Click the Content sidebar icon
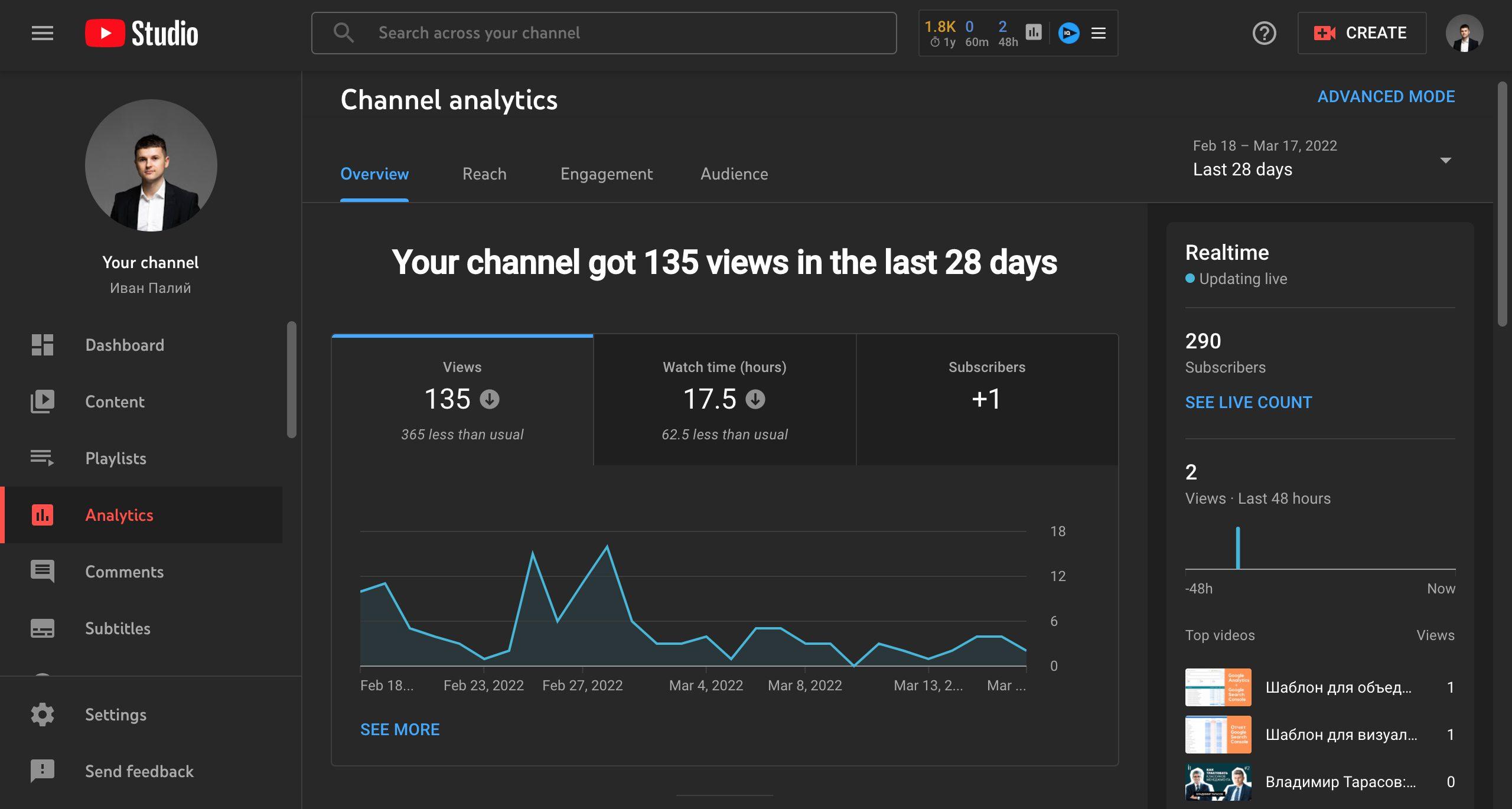 (x=41, y=402)
